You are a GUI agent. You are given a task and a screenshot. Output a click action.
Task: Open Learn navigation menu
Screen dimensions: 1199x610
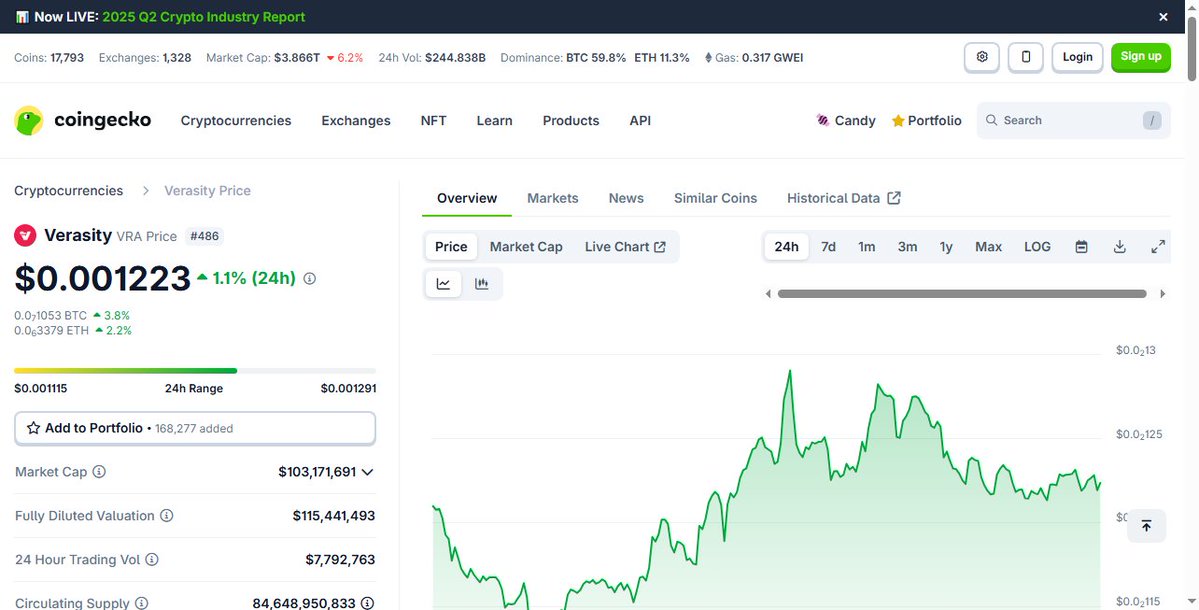coord(494,120)
